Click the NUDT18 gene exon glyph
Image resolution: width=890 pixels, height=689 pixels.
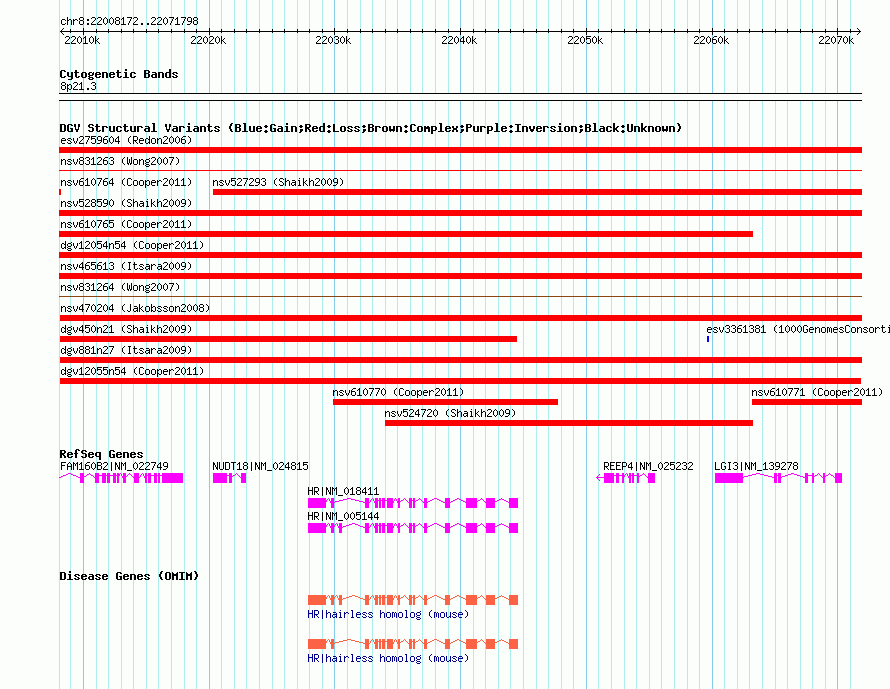229,478
